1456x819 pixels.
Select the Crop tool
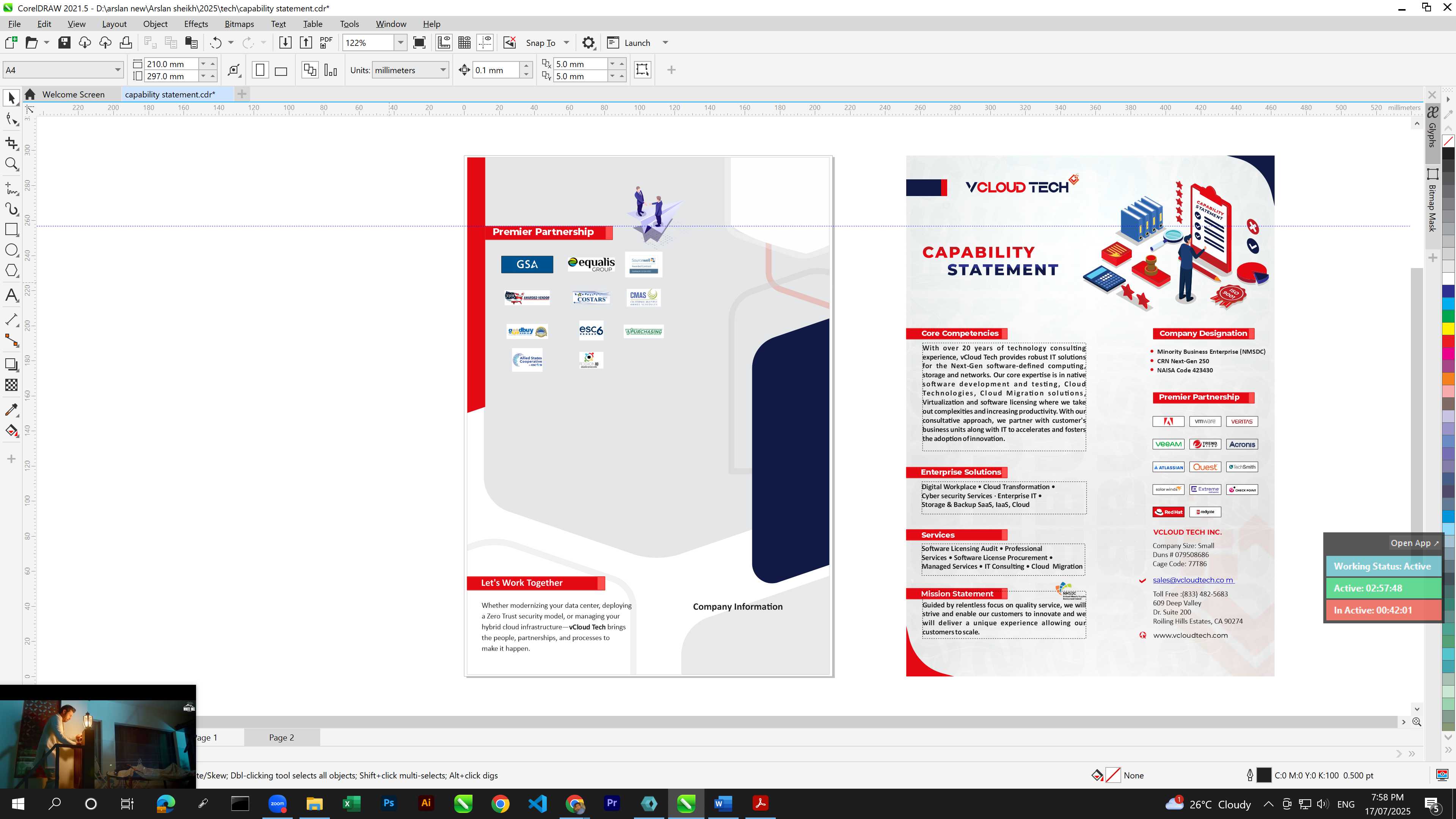tap(11, 143)
